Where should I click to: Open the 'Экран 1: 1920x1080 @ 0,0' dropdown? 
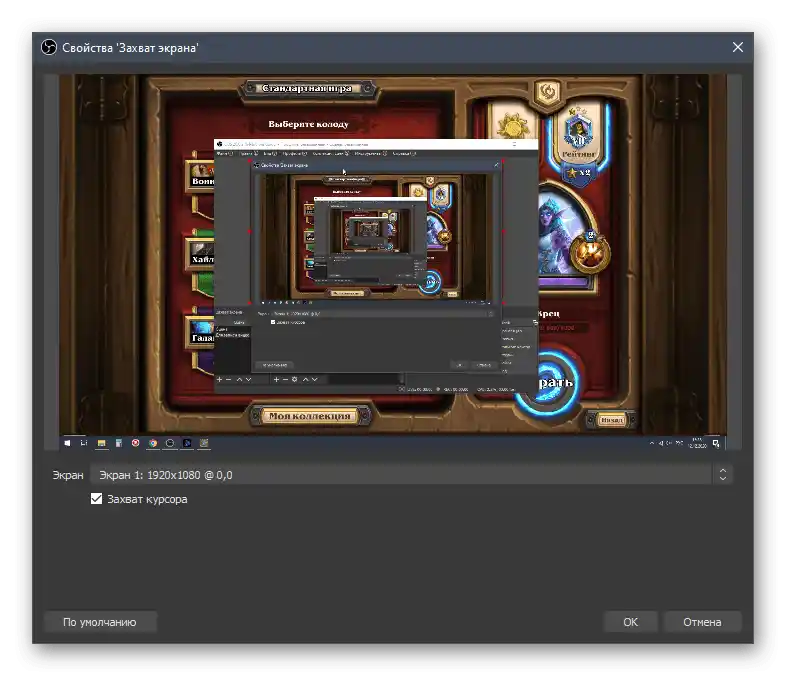click(x=411, y=475)
